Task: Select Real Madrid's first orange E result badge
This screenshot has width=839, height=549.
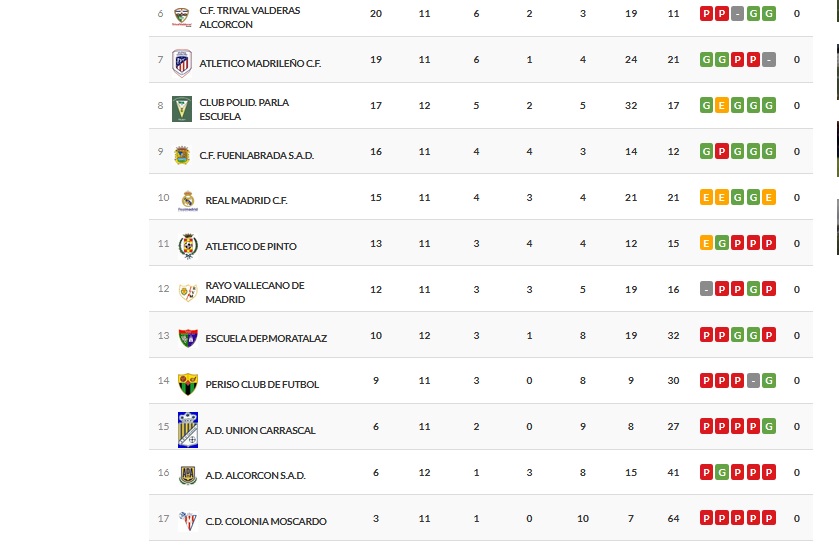Action: point(706,197)
